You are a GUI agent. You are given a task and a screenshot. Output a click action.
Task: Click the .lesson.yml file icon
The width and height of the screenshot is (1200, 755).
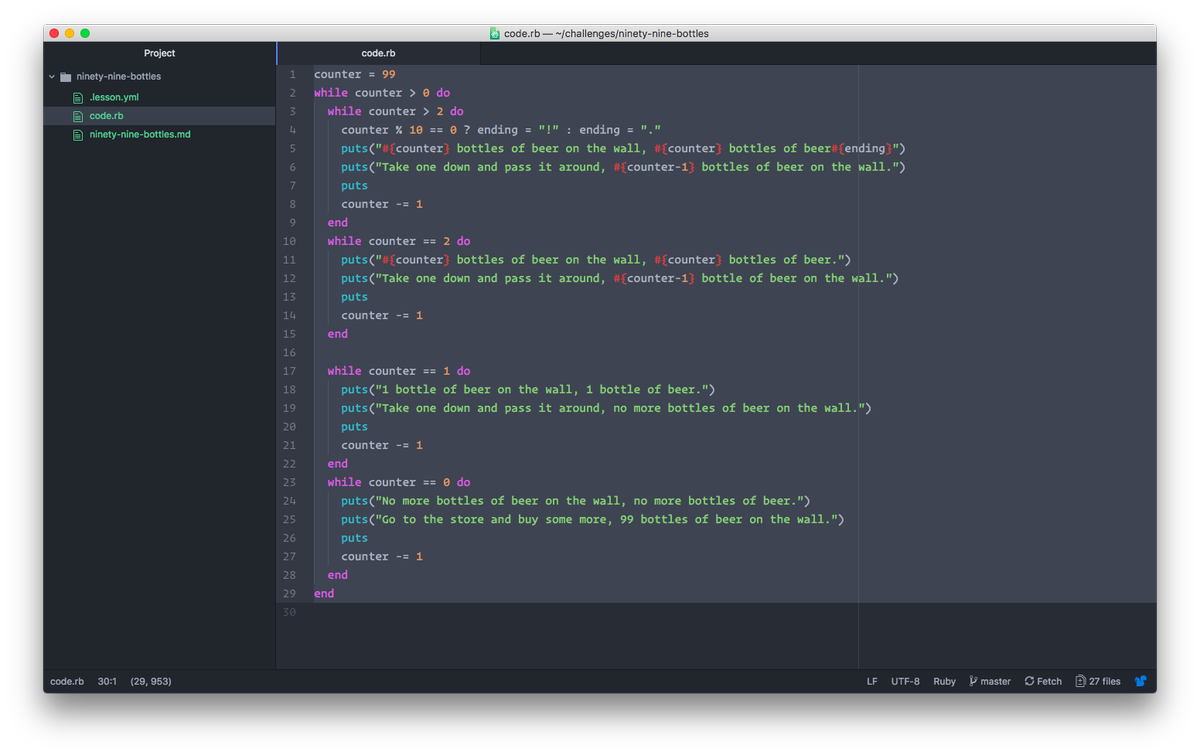point(78,97)
